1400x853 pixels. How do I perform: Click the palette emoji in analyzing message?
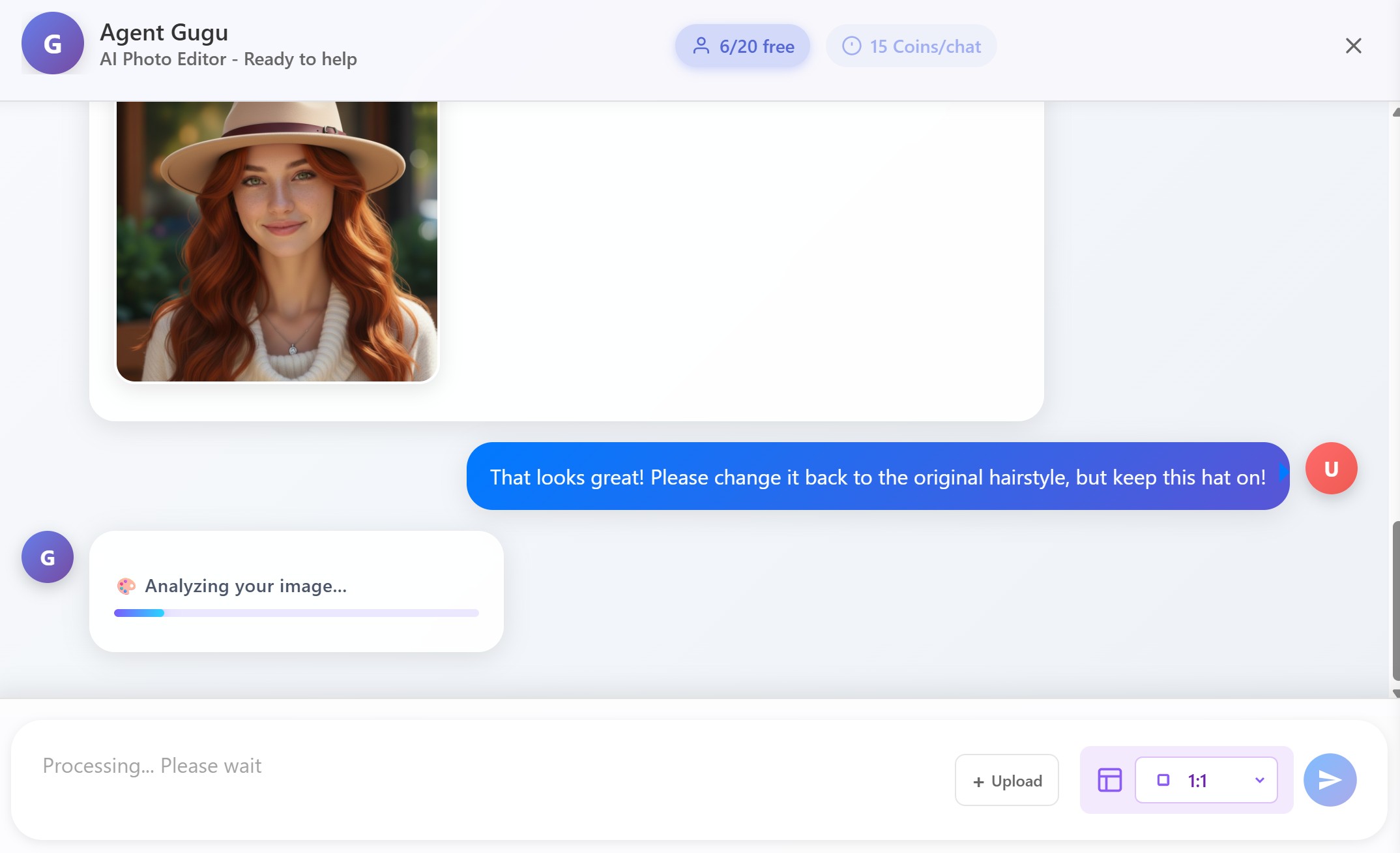126,586
